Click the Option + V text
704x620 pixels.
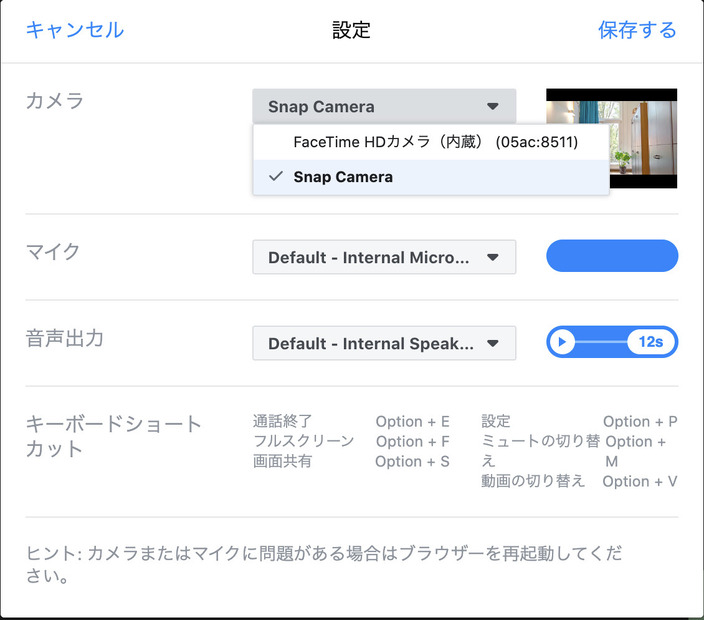tap(640, 481)
